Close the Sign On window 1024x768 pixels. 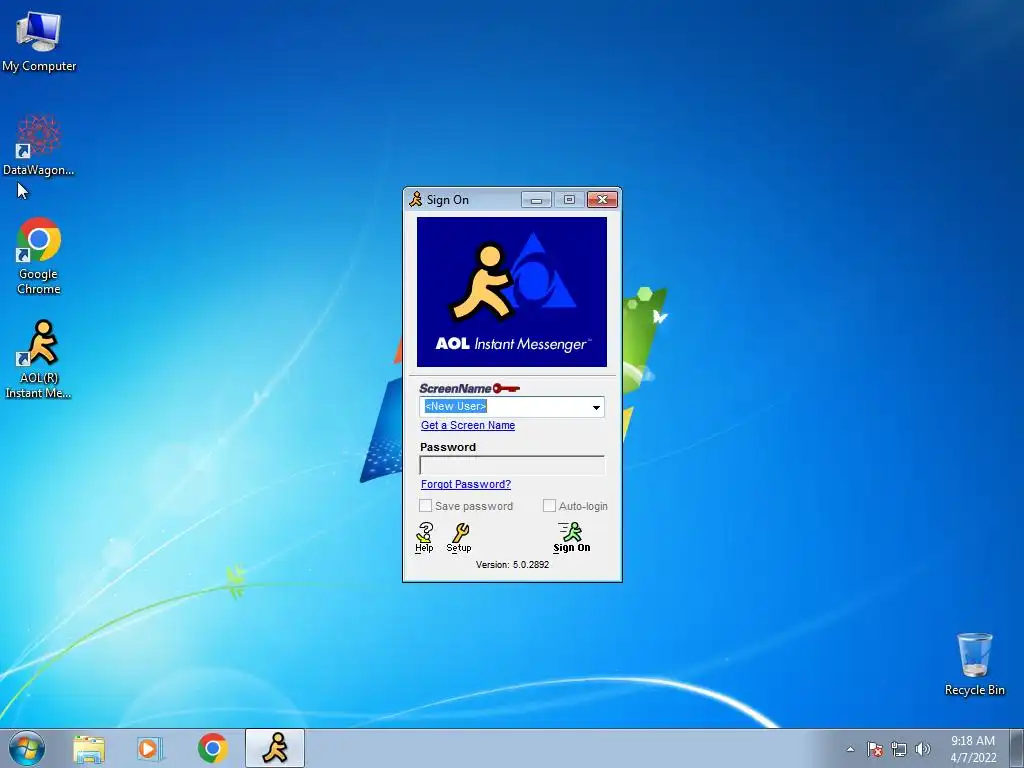click(x=602, y=200)
